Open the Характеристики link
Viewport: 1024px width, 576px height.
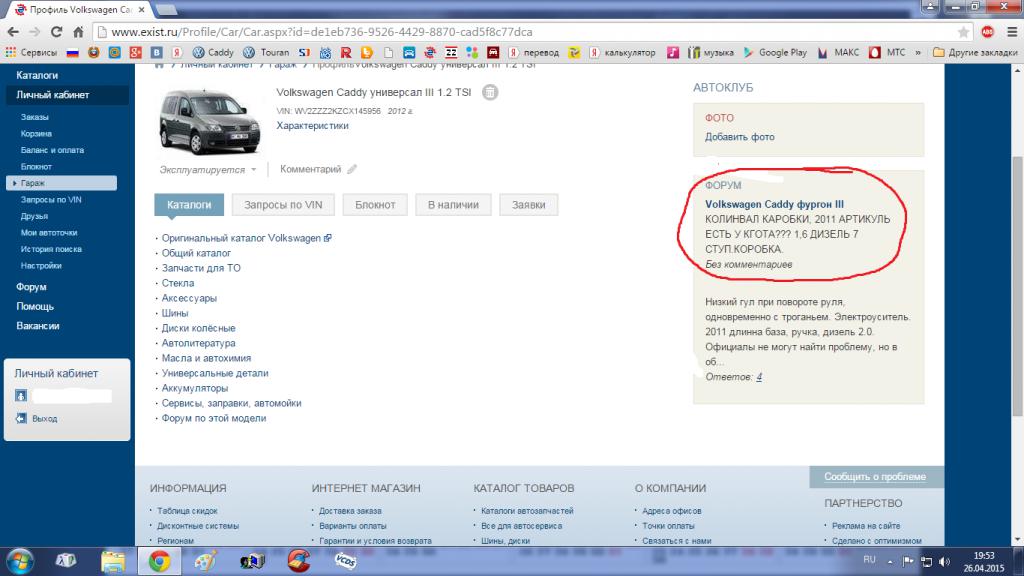coord(312,125)
